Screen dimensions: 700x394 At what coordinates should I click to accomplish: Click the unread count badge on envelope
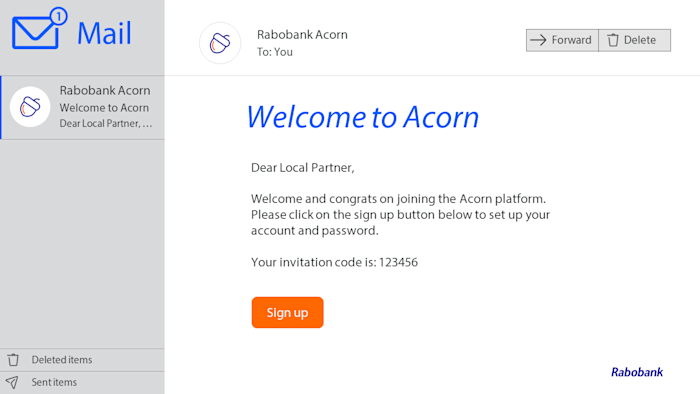coord(58,17)
